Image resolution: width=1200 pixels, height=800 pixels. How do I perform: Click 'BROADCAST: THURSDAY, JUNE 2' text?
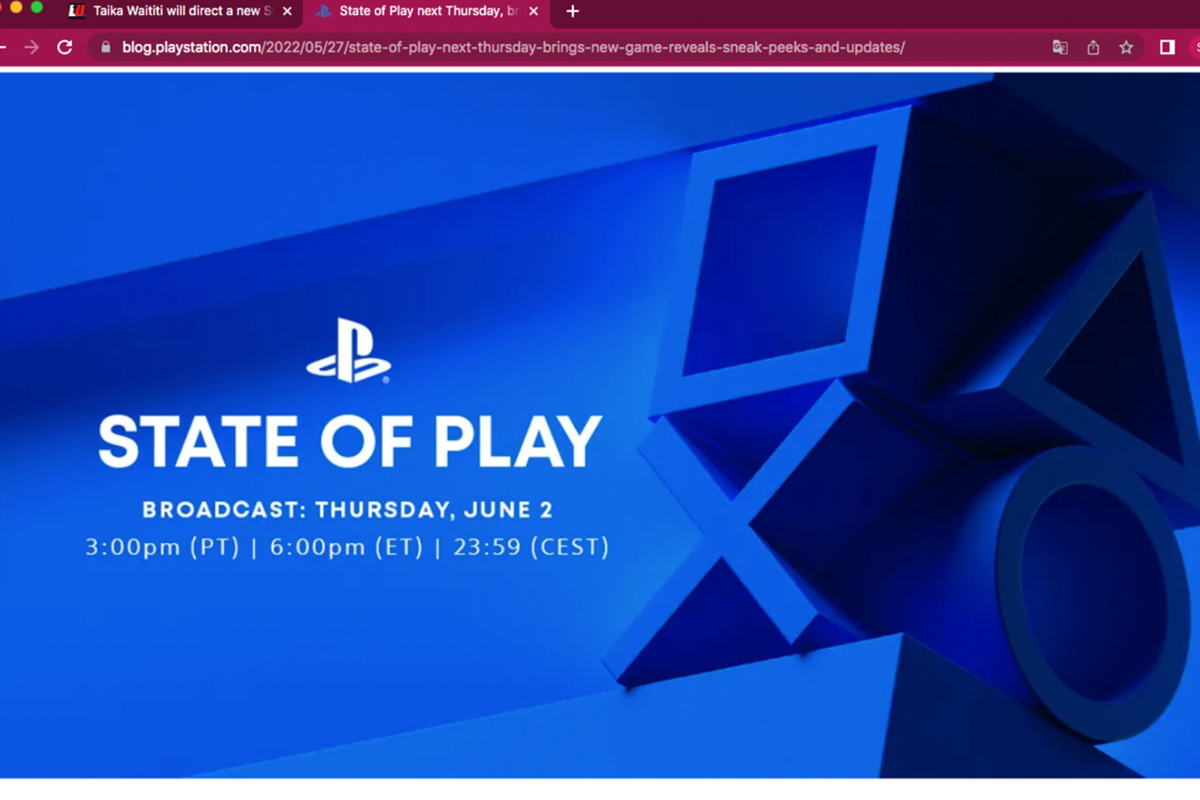347,509
